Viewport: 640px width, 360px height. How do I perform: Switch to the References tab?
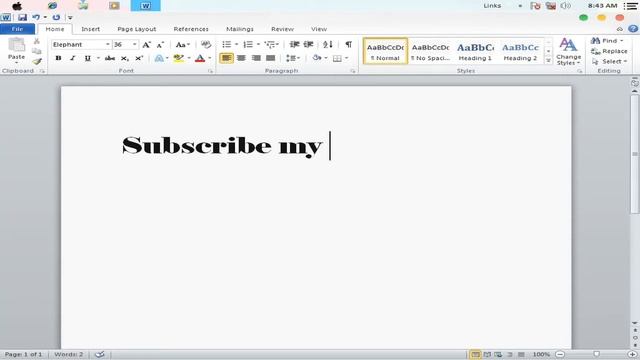pos(191,29)
